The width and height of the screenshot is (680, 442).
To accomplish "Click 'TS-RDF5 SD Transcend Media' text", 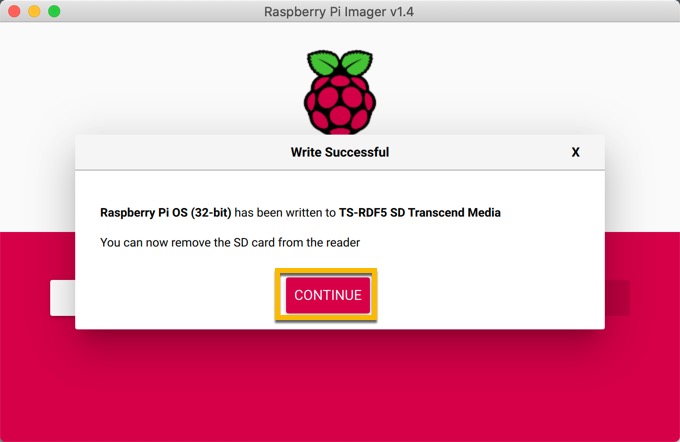I will [x=420, y=213].
